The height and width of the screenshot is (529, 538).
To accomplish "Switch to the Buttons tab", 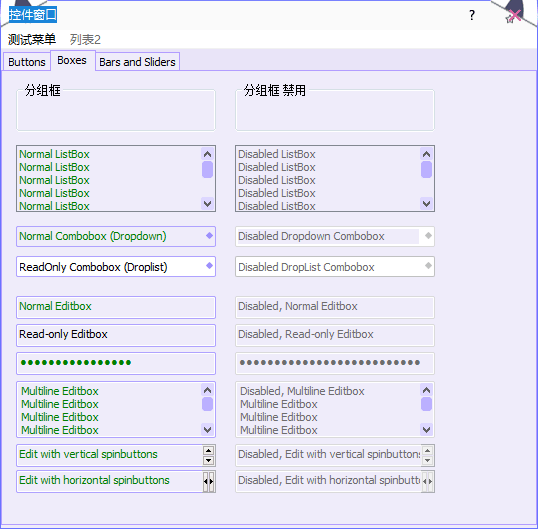I will (x=27, y=62).
